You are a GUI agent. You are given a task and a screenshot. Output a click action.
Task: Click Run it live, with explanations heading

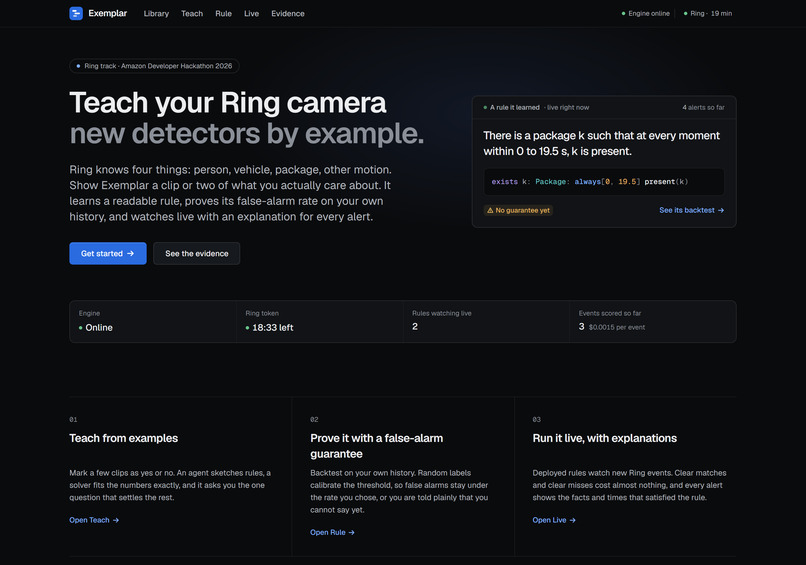tap(604, 438)
